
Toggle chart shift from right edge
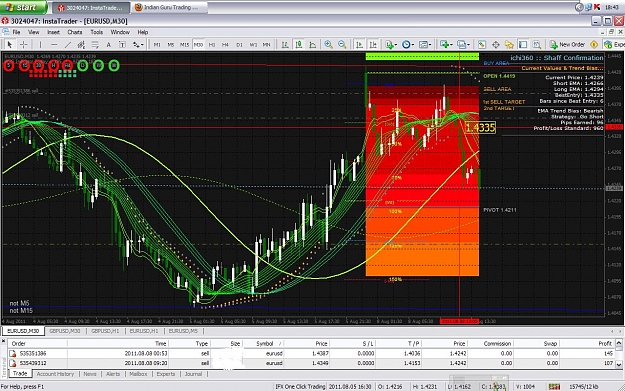[373, 45]
